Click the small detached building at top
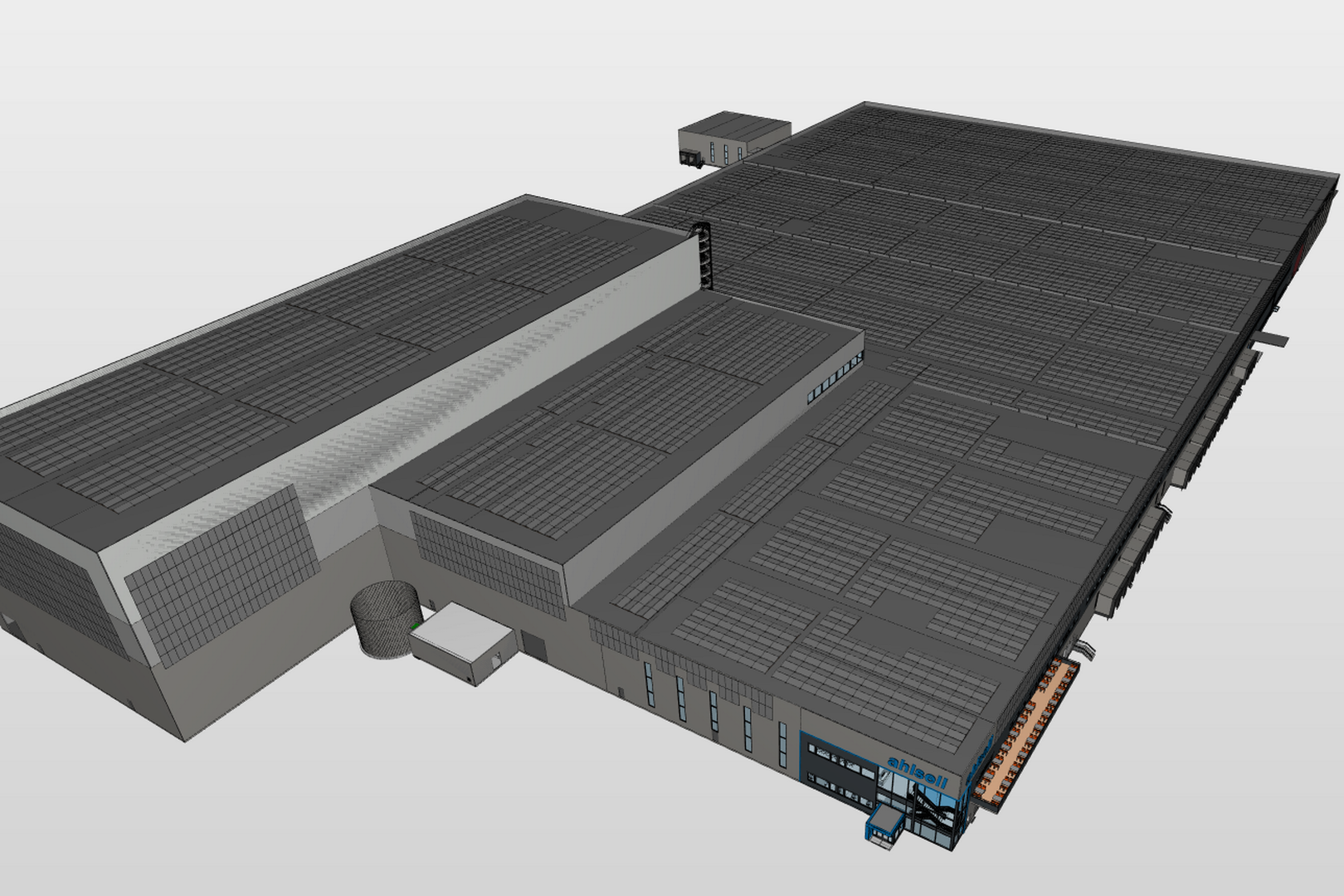This screenshot has height=896, width=1344. pyautogui.click(x=734, y=137)
